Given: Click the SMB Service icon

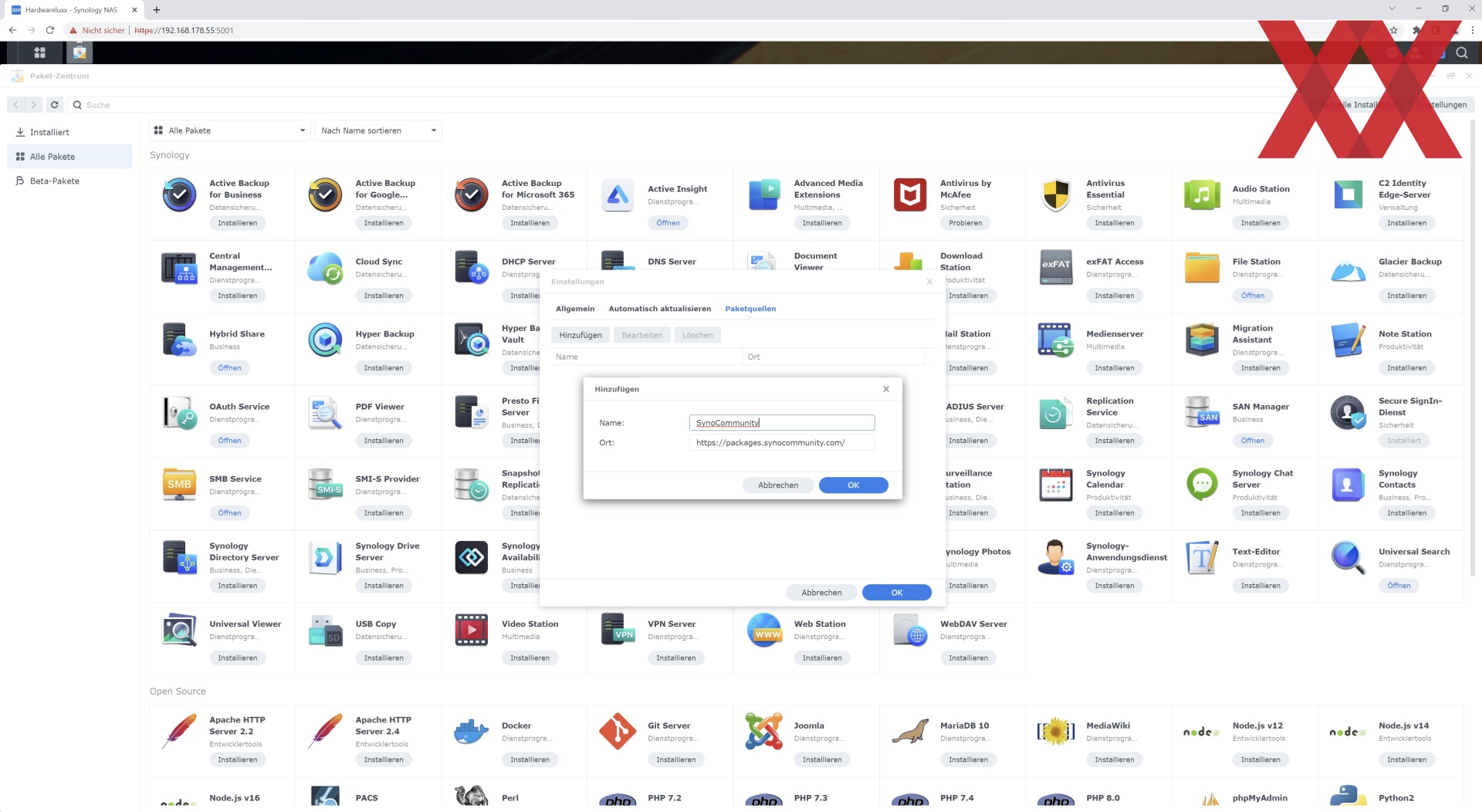Looking at the screenshot, I should pos(179,486).
